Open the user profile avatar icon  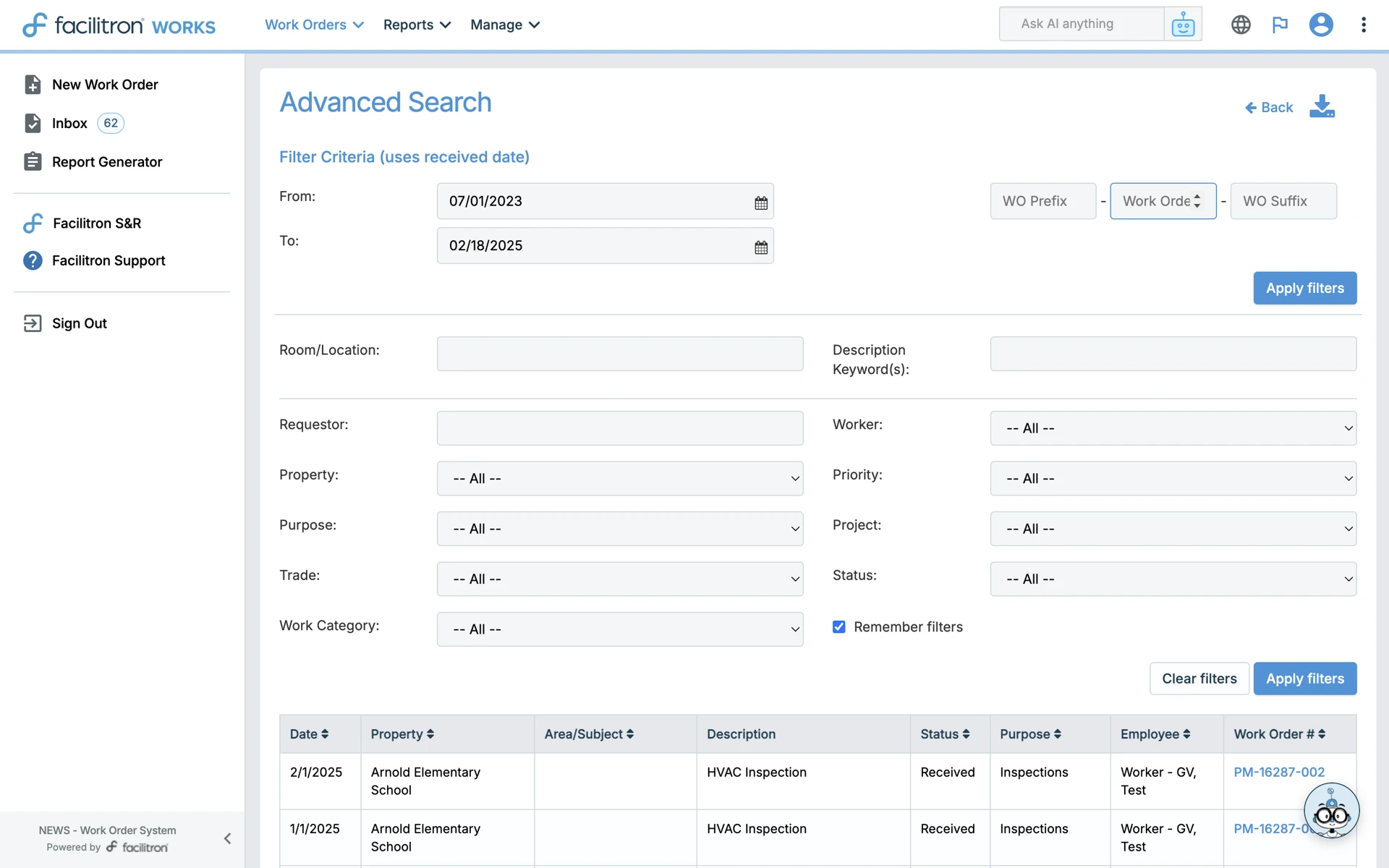(1320, 25)
